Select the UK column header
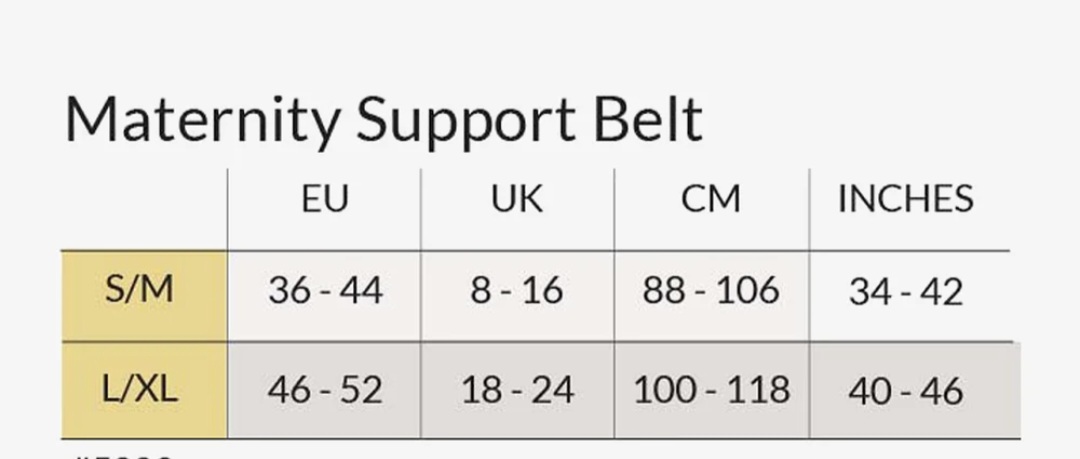Screen dimensions: 1080x459 click(517, 199)
